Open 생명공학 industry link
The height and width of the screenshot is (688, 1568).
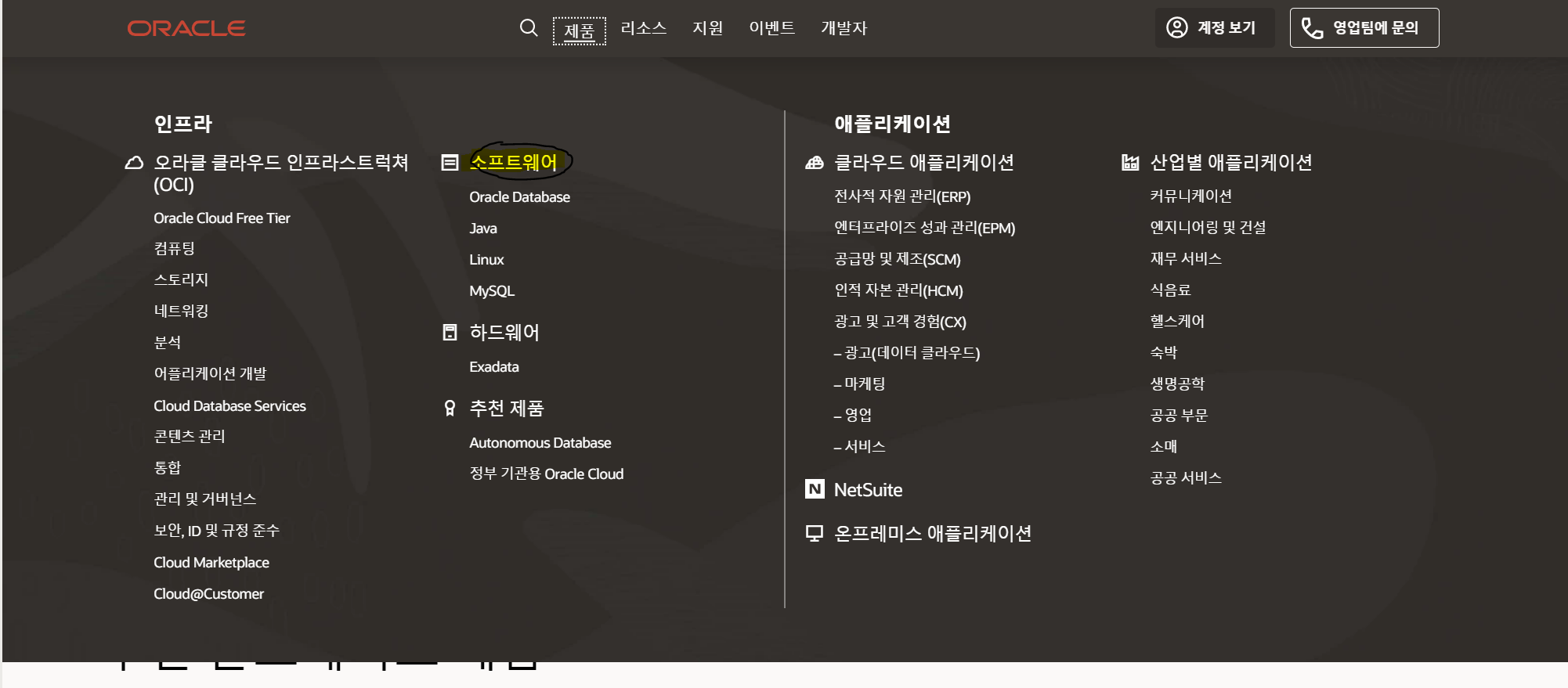[x=1177, y=384]
